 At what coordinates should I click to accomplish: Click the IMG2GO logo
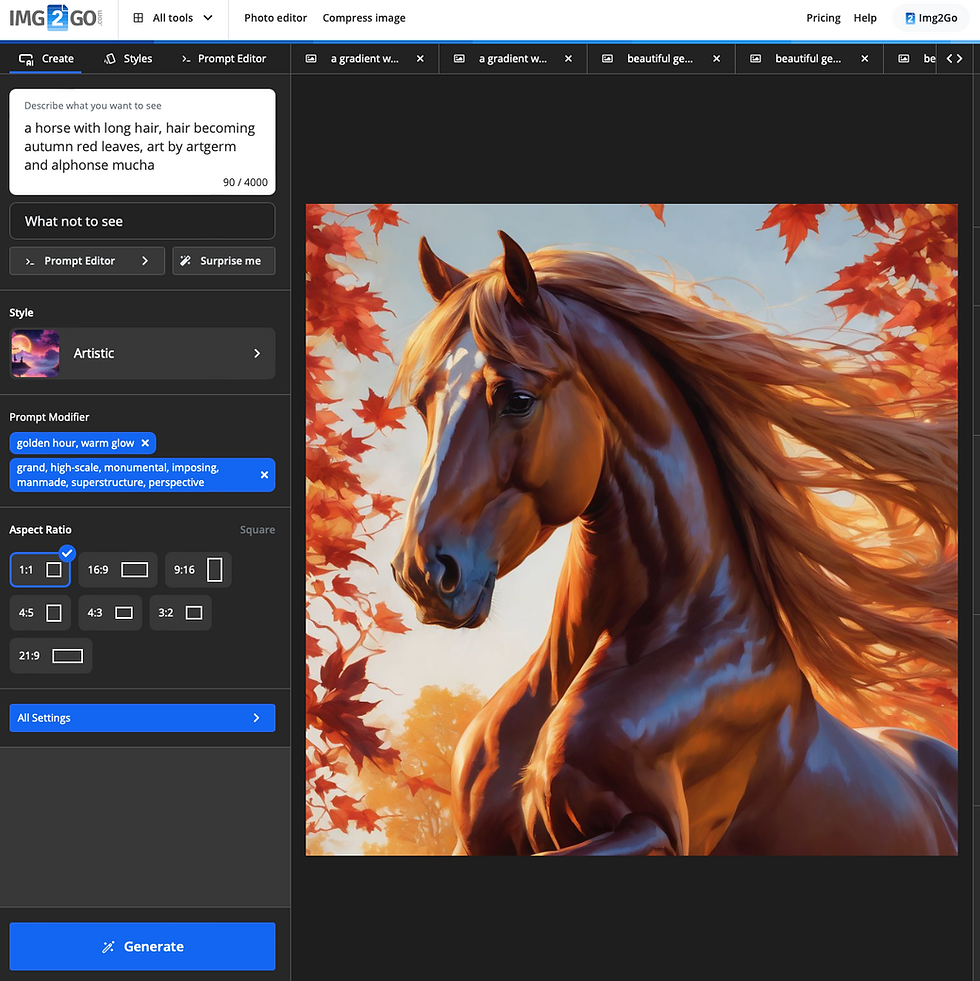55,17
